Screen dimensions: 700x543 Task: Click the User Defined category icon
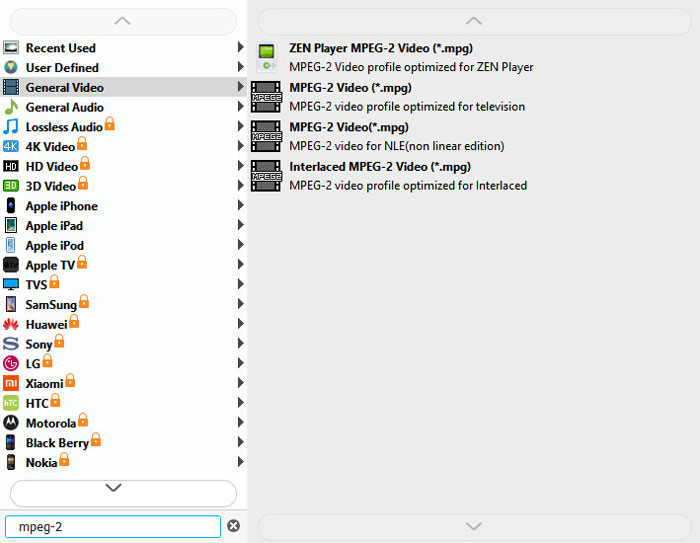(x=11, y=67)
